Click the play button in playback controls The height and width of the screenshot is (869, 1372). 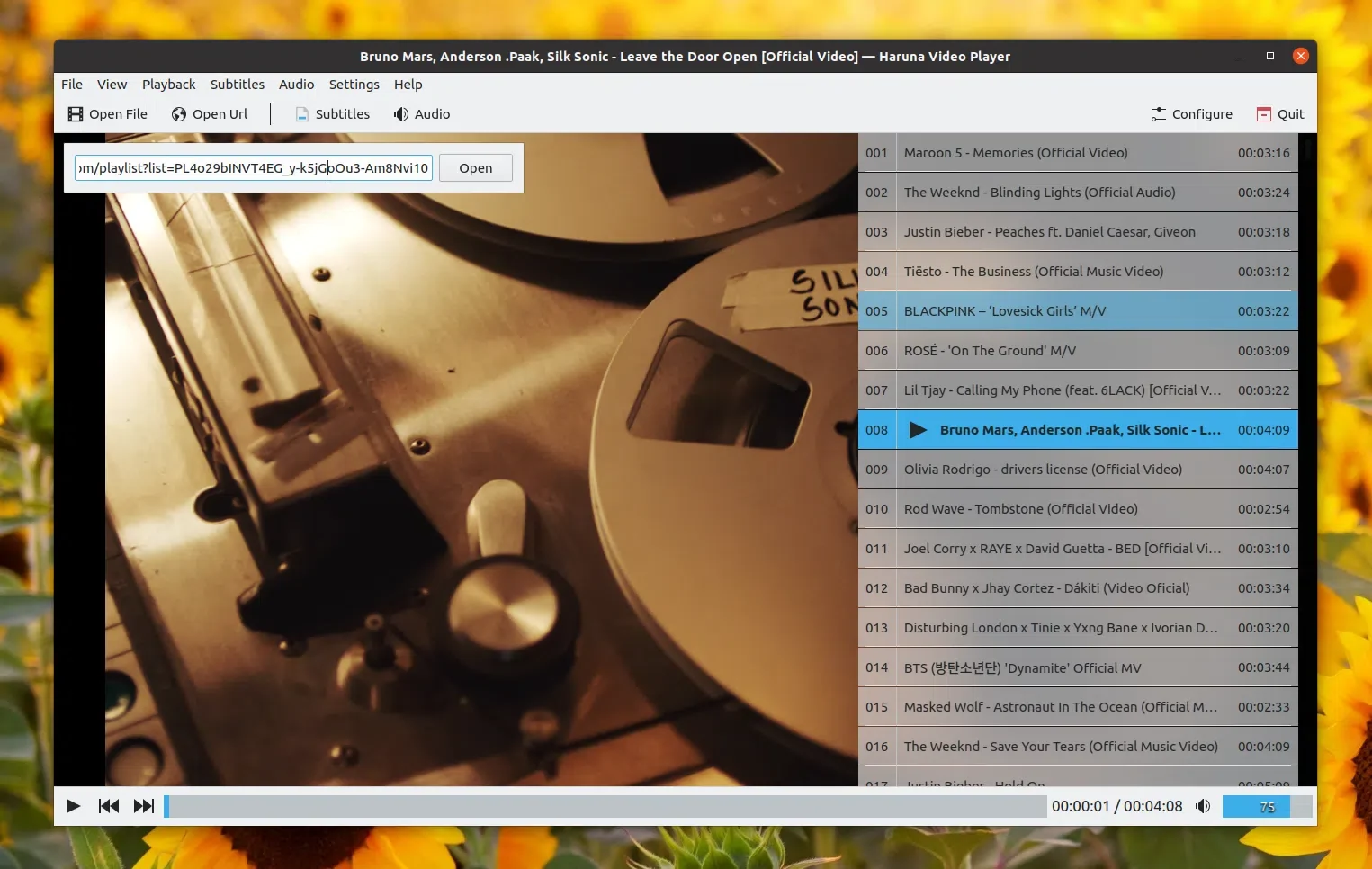point(74,806)
